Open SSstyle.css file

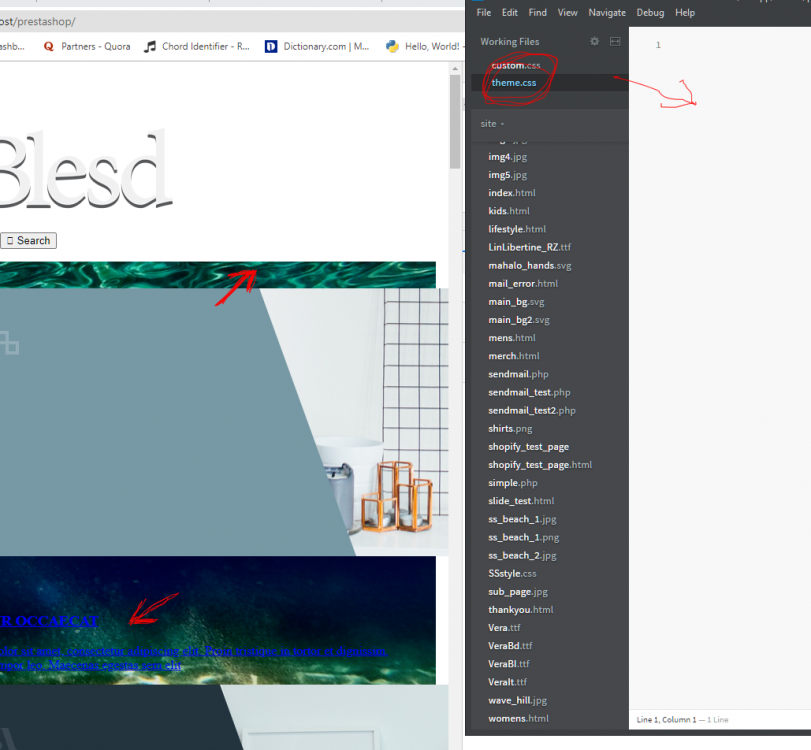512,573
